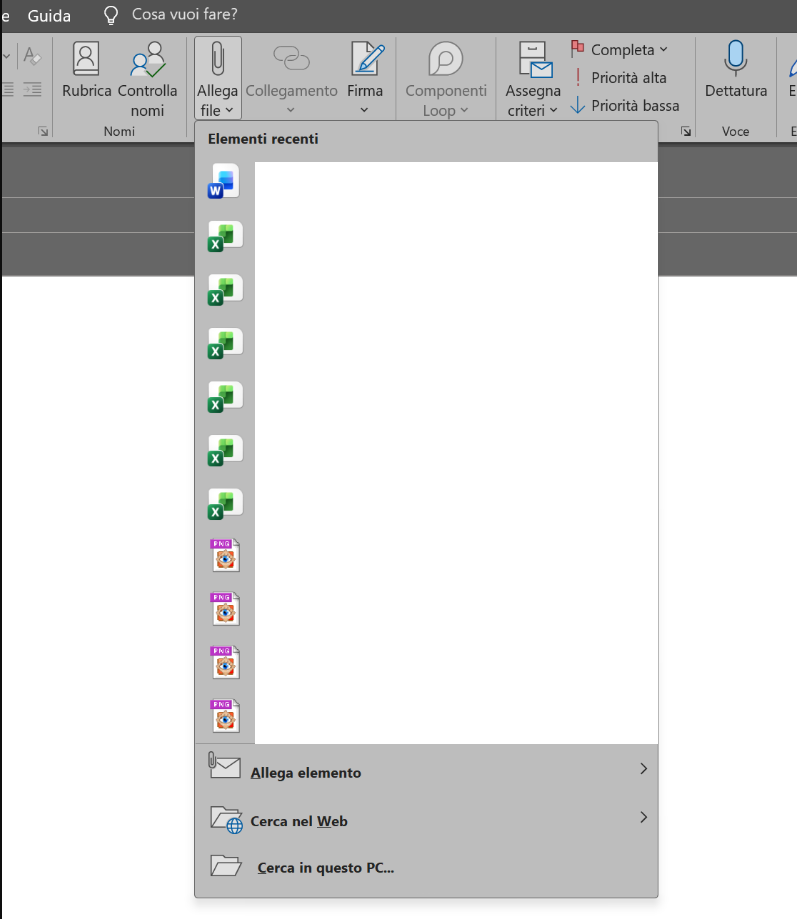
Task: Open the Rubrica address book
Action: [x=86, y=70]
